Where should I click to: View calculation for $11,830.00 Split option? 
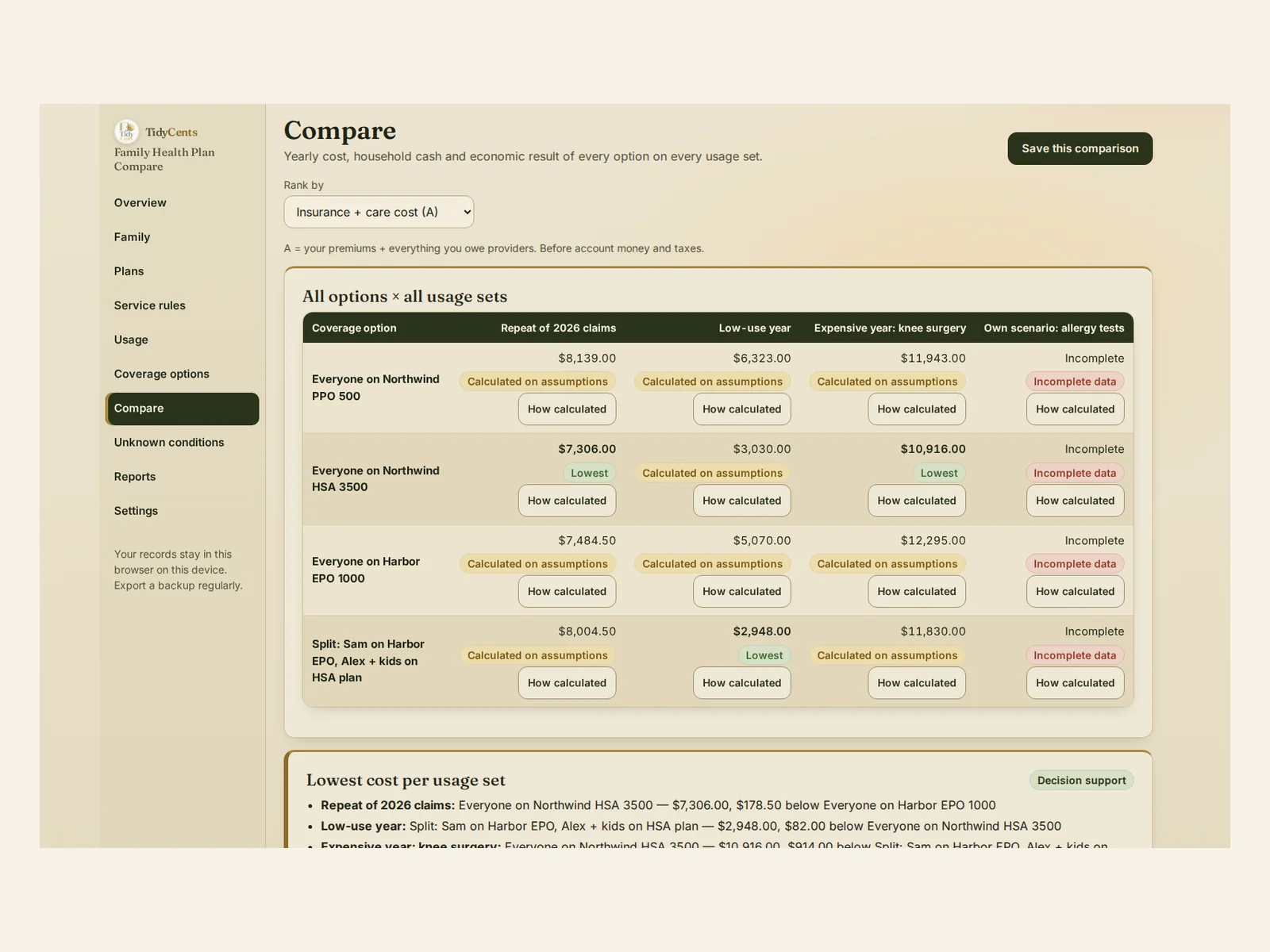coord(917,683)
